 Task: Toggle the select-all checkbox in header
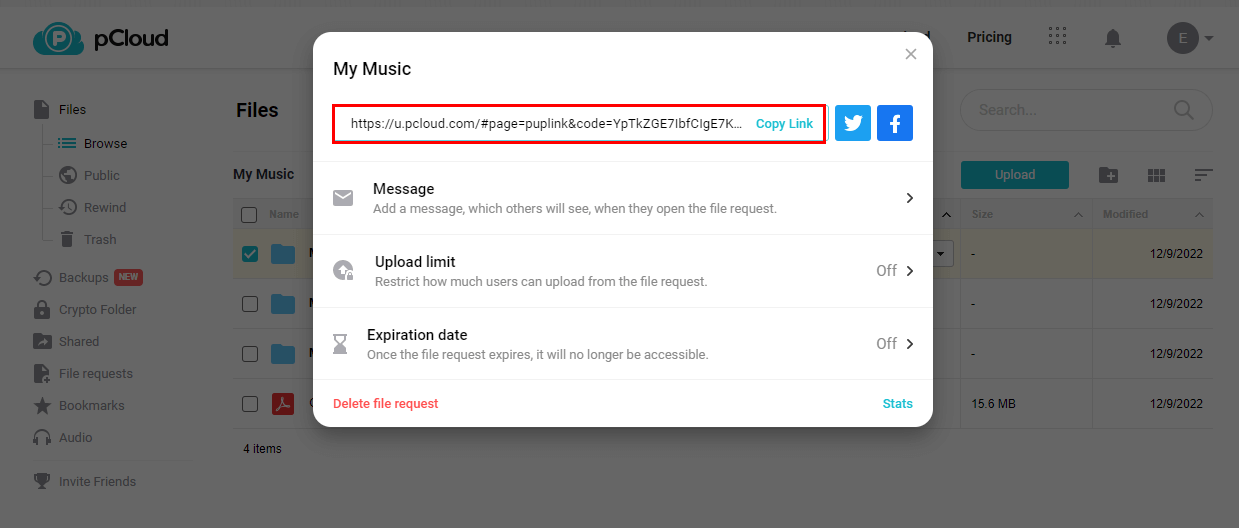(249, 214)
